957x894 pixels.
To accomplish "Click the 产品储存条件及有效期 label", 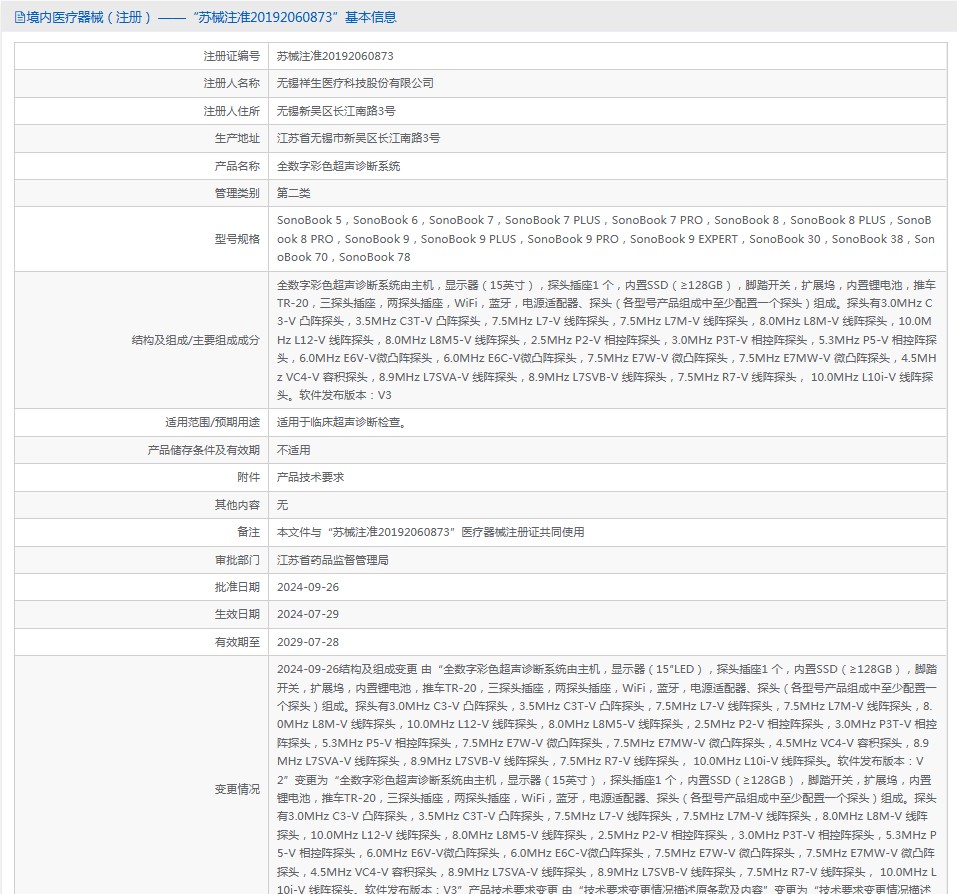I will (203, 450).
